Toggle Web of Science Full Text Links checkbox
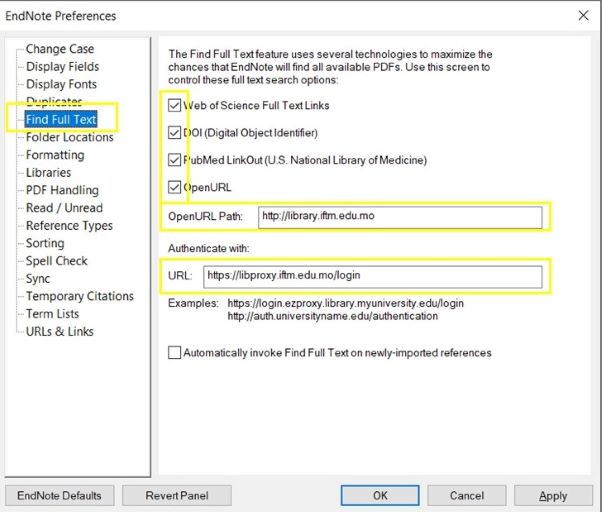The height and width of the screenshot is (512, 602). click(176, 105)
